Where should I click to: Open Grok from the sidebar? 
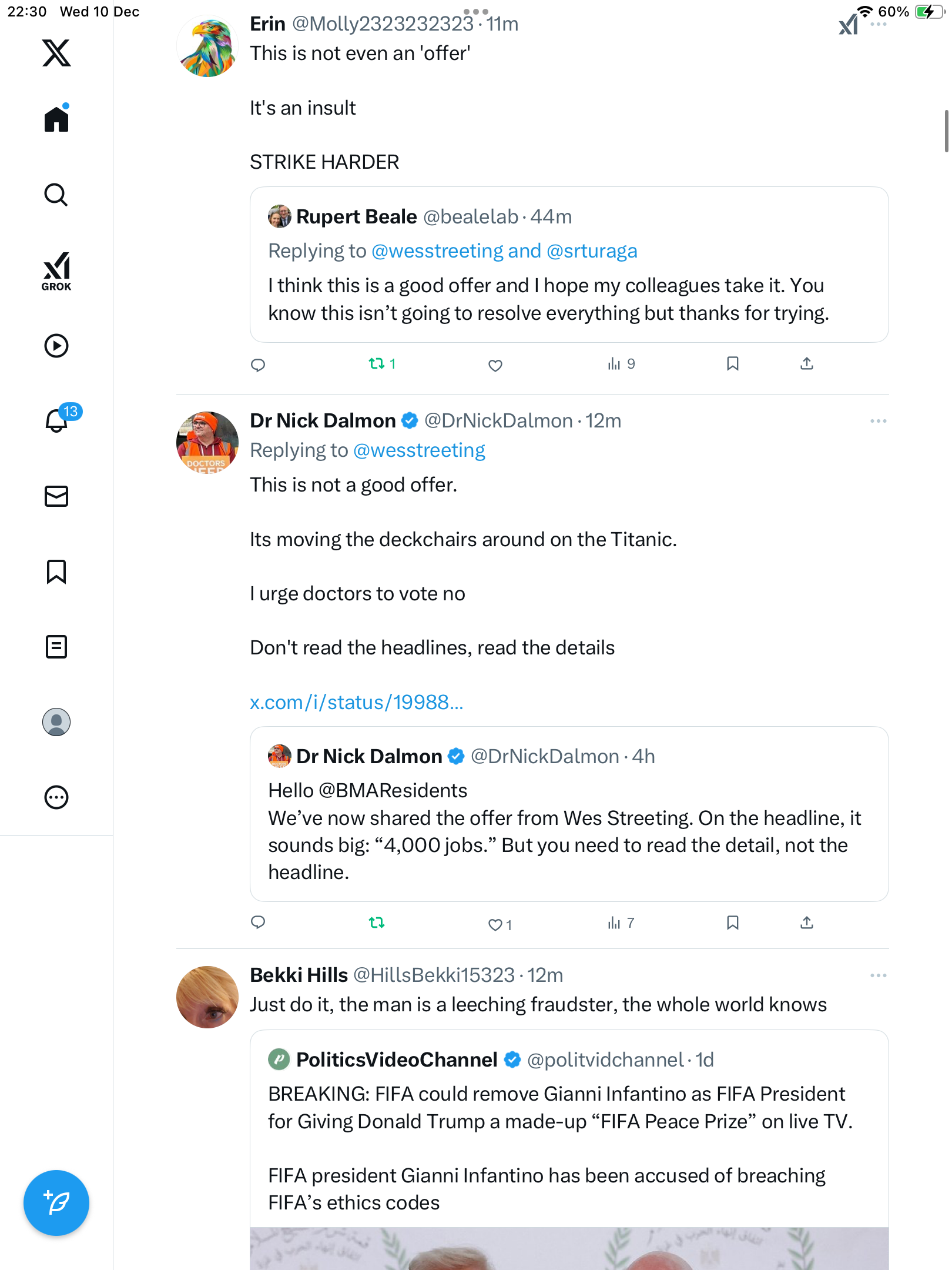coord(56,272)
